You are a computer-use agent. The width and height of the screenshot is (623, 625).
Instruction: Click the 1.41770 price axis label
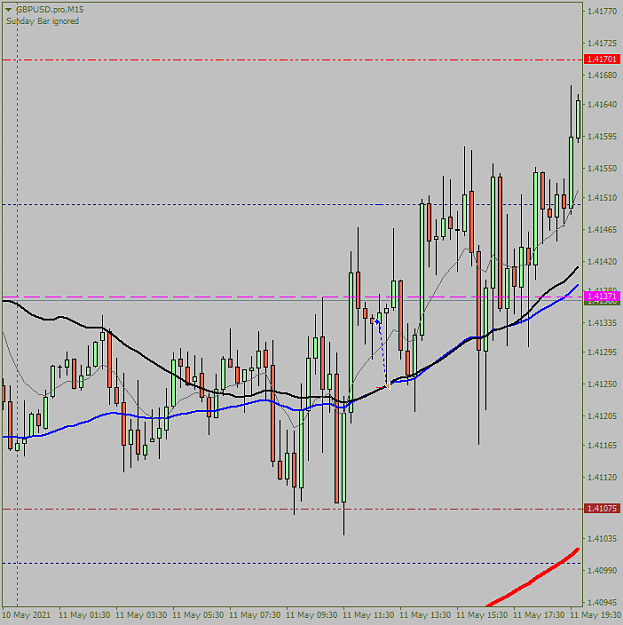602,11
